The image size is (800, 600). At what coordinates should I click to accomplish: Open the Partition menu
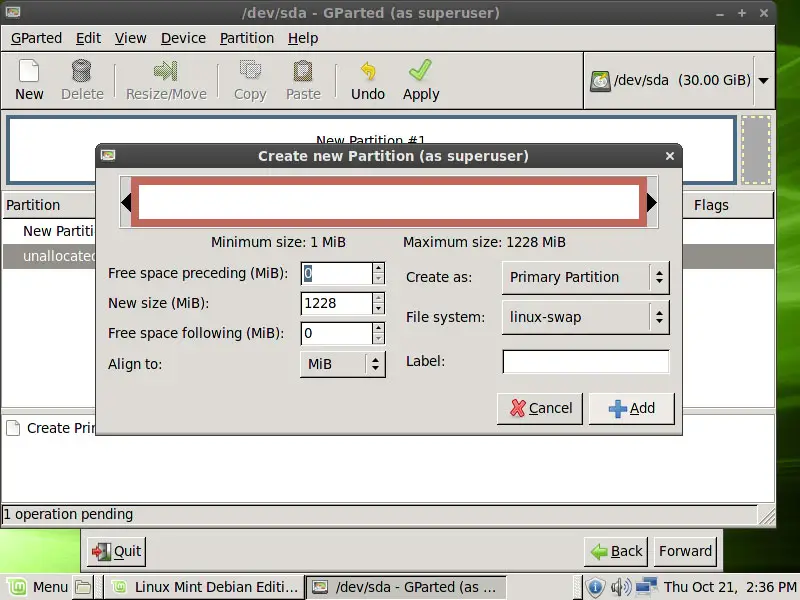pos(247,38)
